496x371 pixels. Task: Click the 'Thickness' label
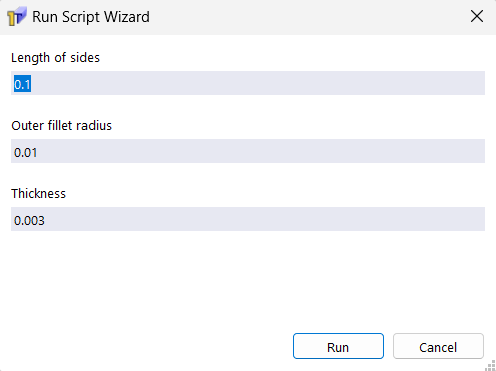pyautogui.click(x=38, y=194)
